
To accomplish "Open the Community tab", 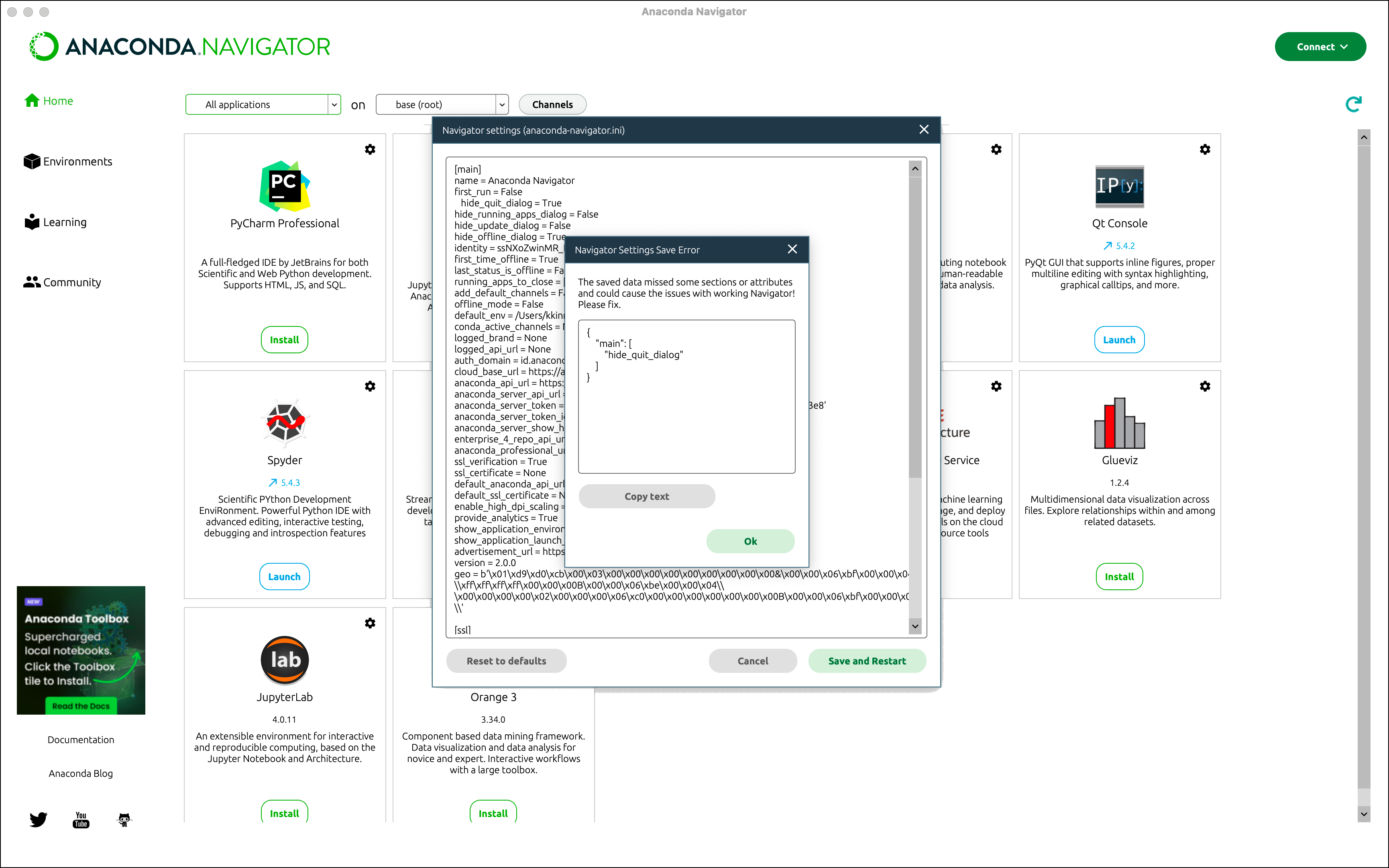I will click(62, 283).
